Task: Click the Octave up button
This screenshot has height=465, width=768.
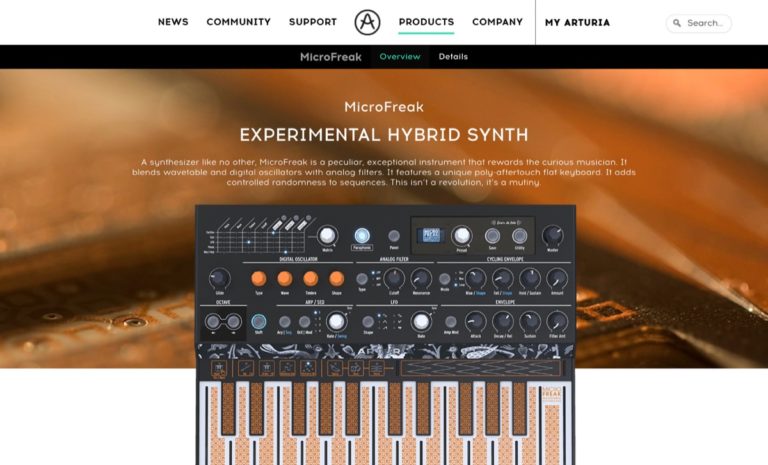Action: pyautogui.click(x=234, y=322)
